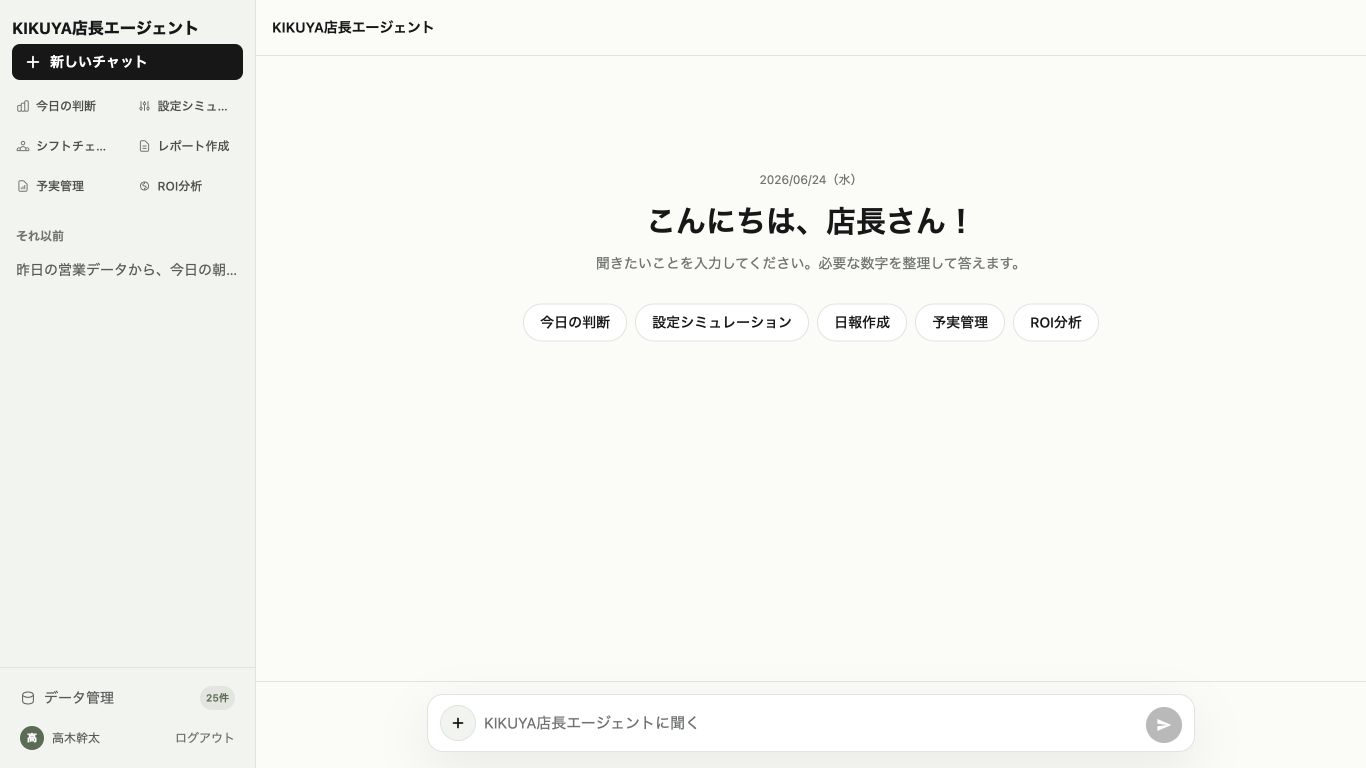Log out via ログアウト
The height and width of the screenshot is (768, 1366).
pos(205,738)
